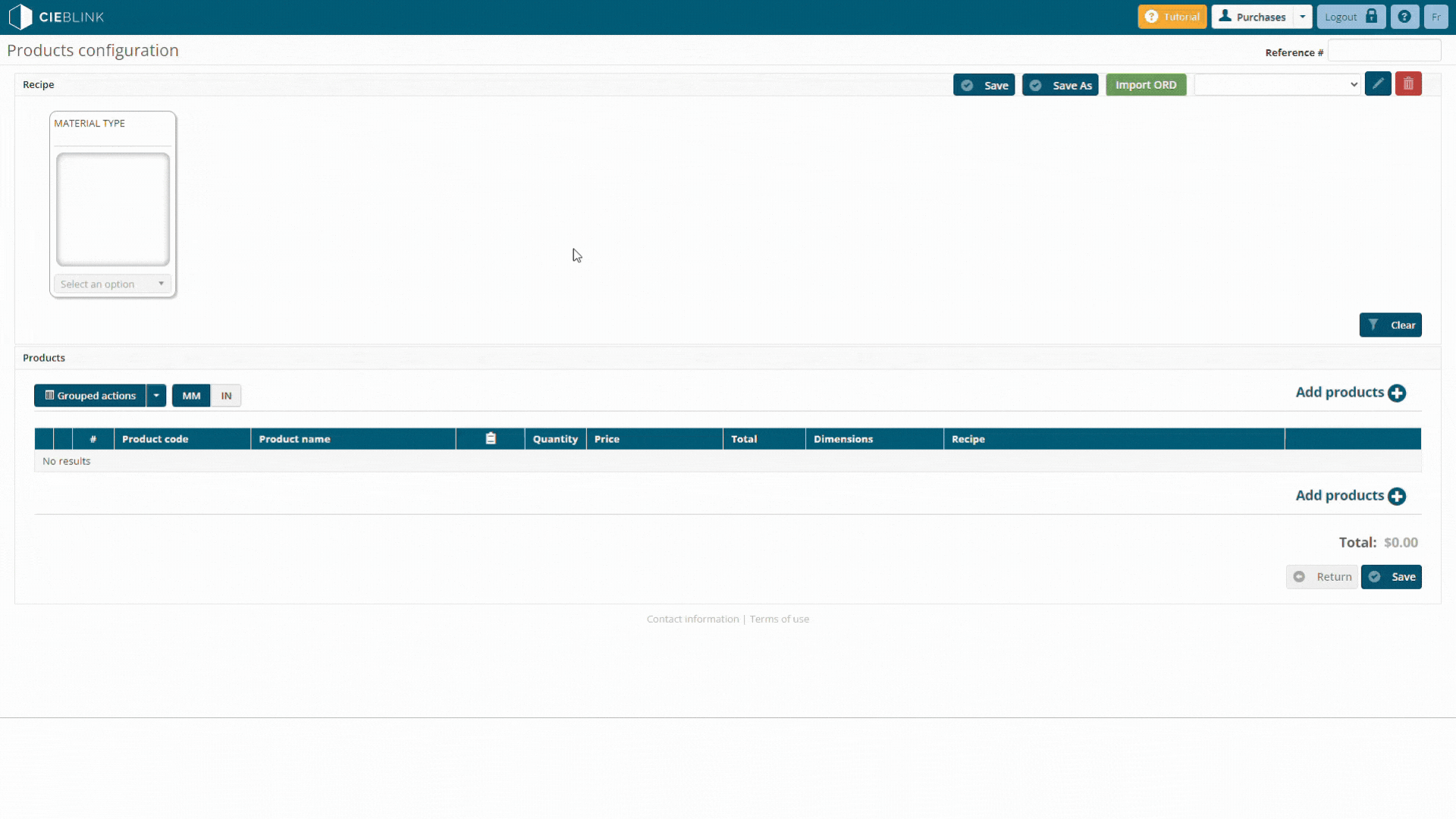Switch language to Fr
Image resolution: width=1456 pixels, height=819 pixels.
[1436, 17]
